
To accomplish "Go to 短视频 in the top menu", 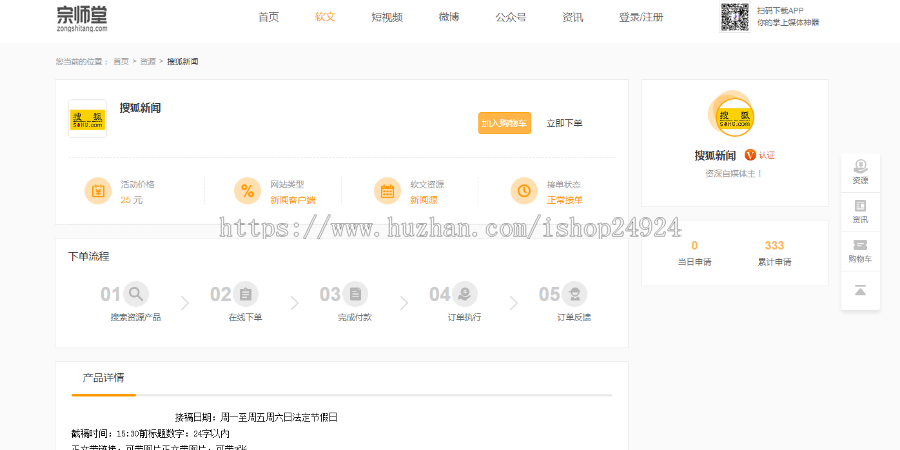I will point(387,17).
